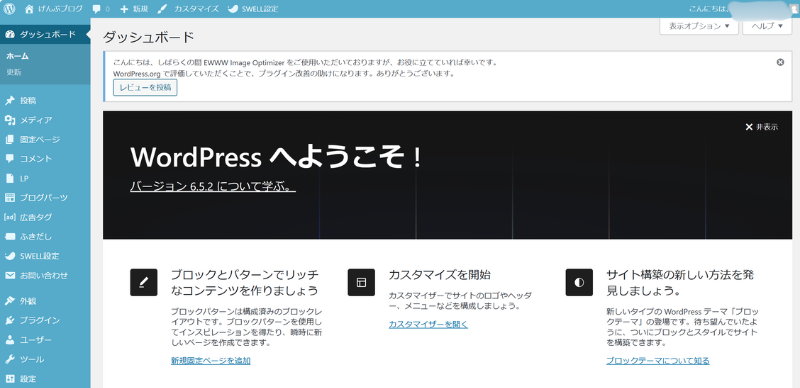Select ホーム submenu item
Image resolution: width=800 pixels, height=388 pixels.
(x=17, y=56)
